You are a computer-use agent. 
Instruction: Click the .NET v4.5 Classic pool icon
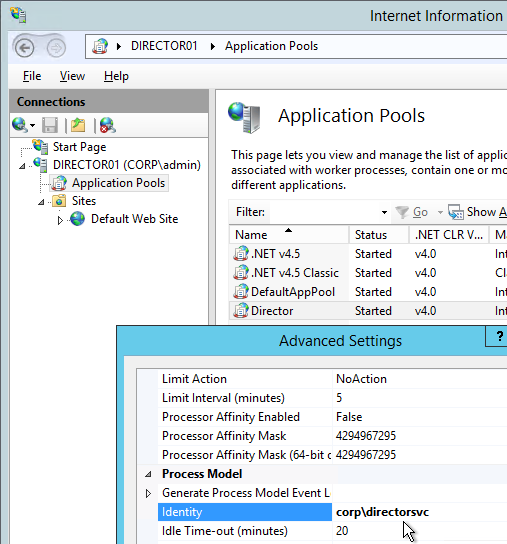241,273
